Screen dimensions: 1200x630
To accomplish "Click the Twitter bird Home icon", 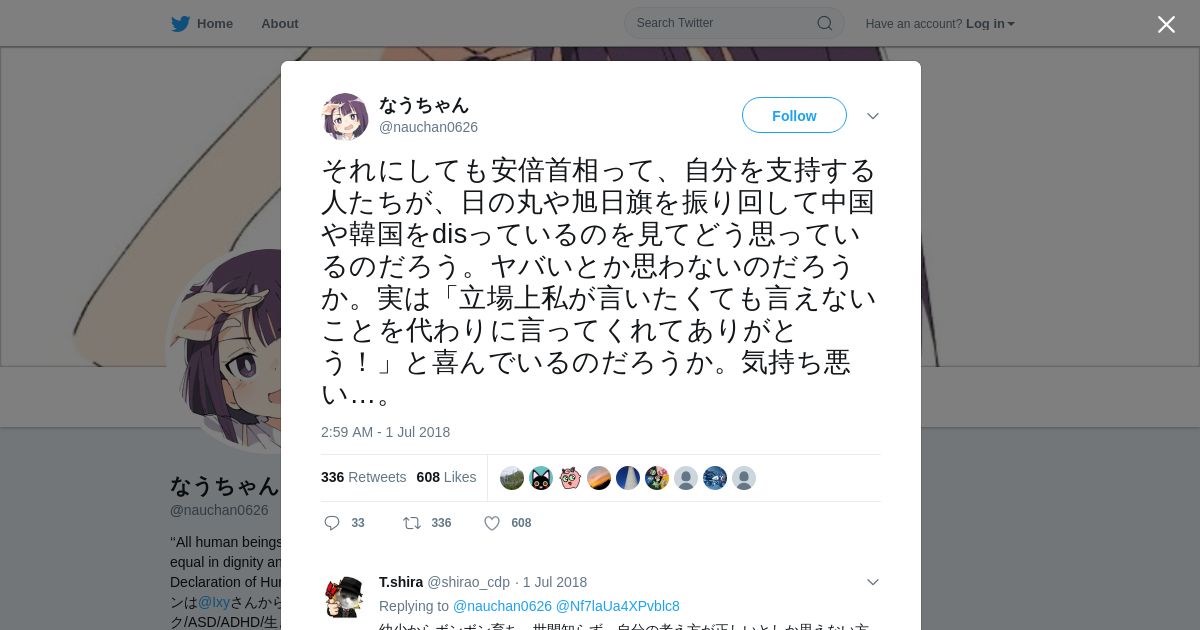I will (x=180, y=24).
